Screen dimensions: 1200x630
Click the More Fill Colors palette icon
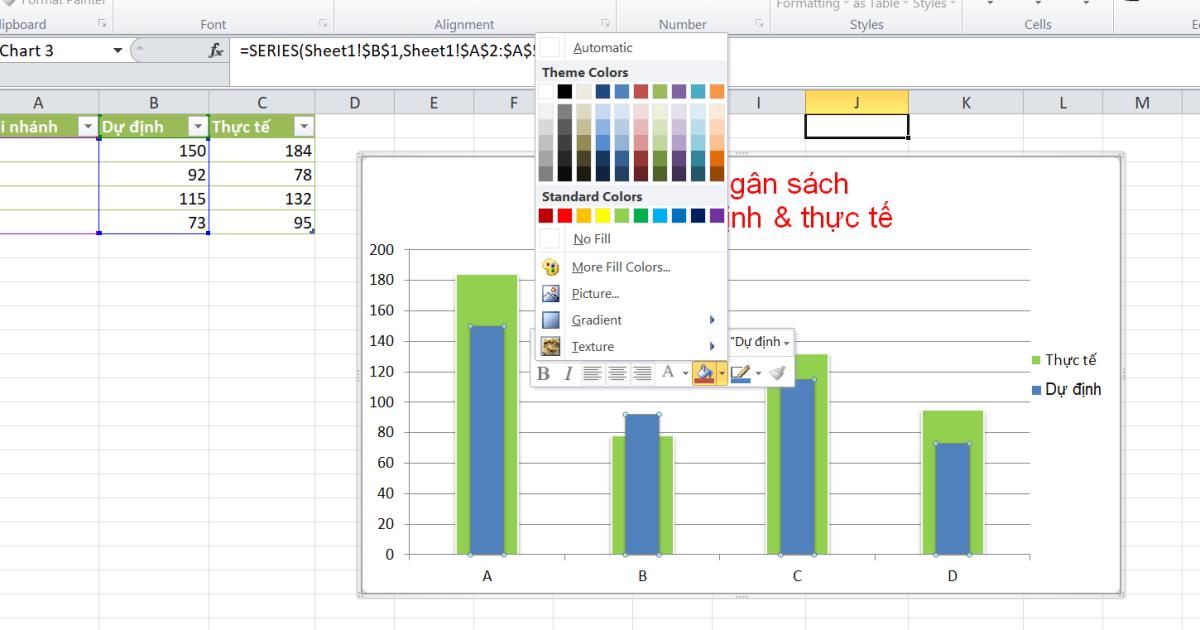(551, 267)
